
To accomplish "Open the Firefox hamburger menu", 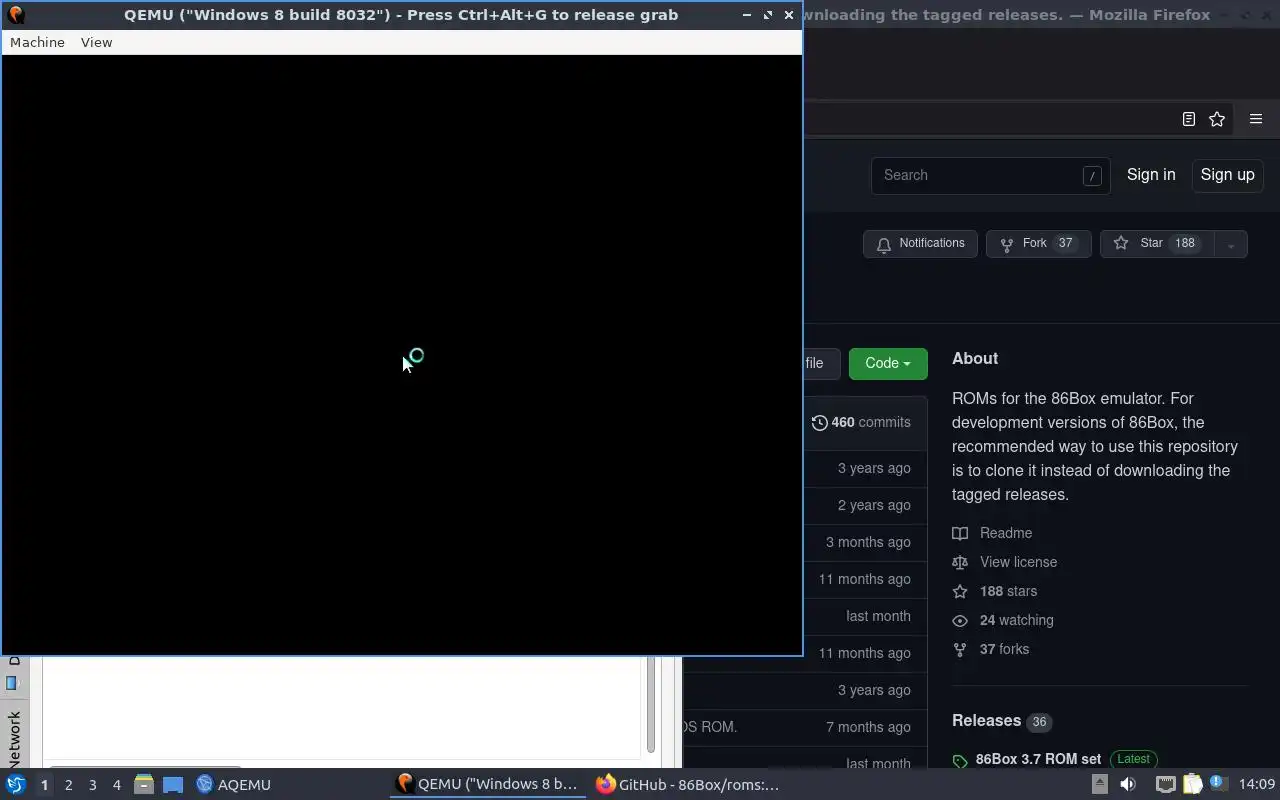I will [1256, 119].
